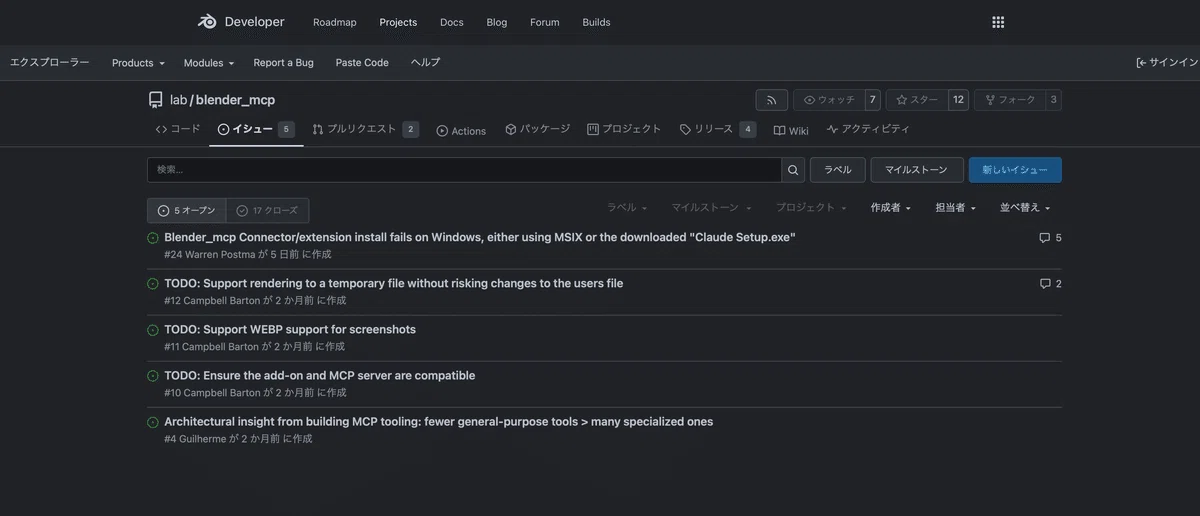Click the search magnifier icon
Viewport: 1200px width, 516px height.
(x=793, y=170)
